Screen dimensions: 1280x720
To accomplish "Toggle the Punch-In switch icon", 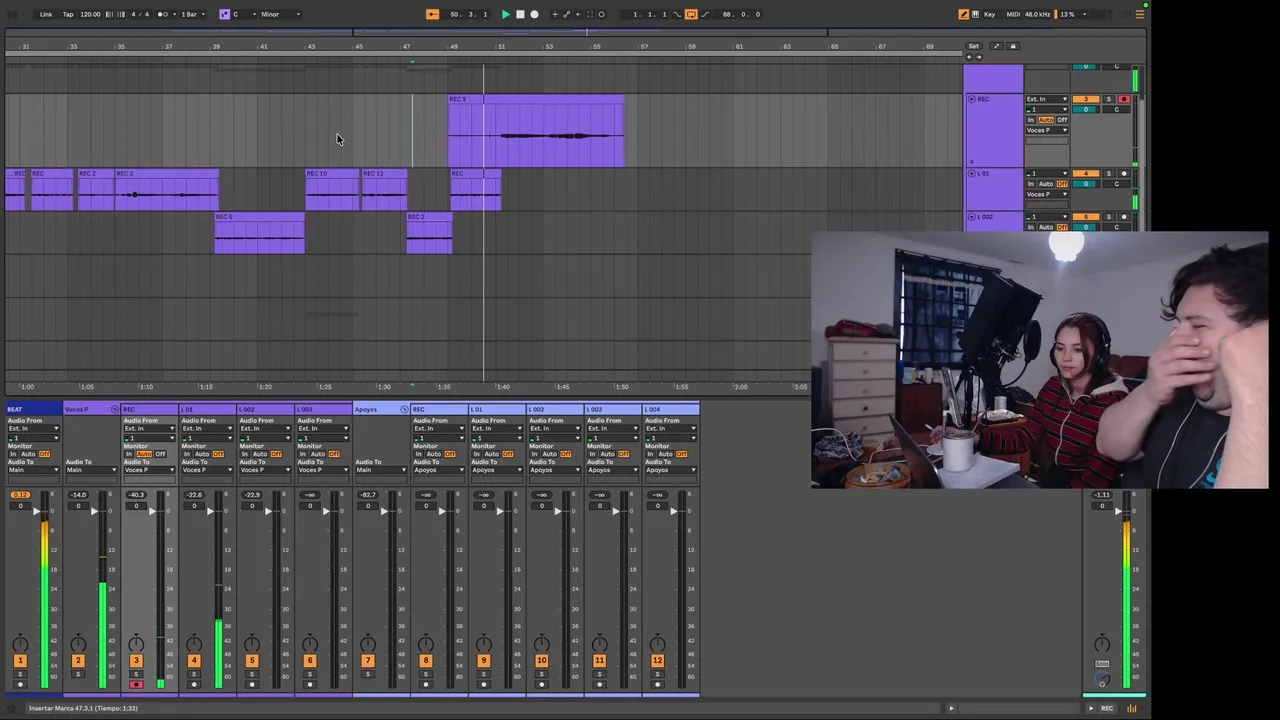I will point(677,14).
